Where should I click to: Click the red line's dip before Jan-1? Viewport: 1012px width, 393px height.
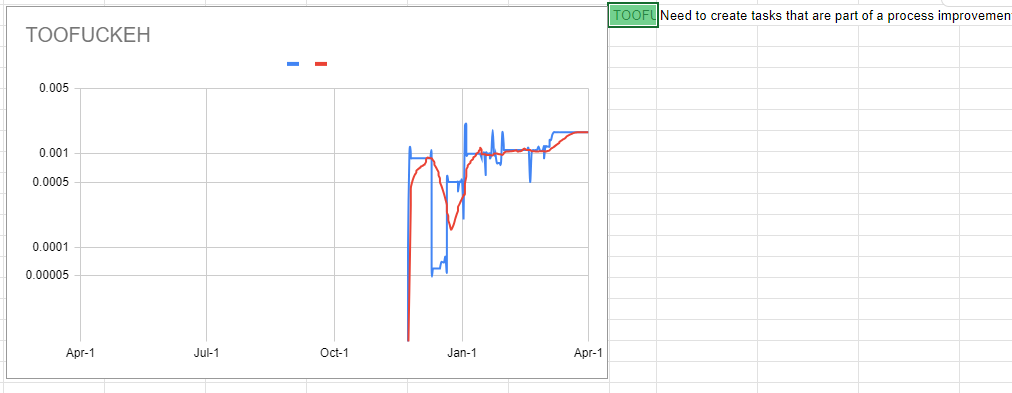[x=451, y=228]
